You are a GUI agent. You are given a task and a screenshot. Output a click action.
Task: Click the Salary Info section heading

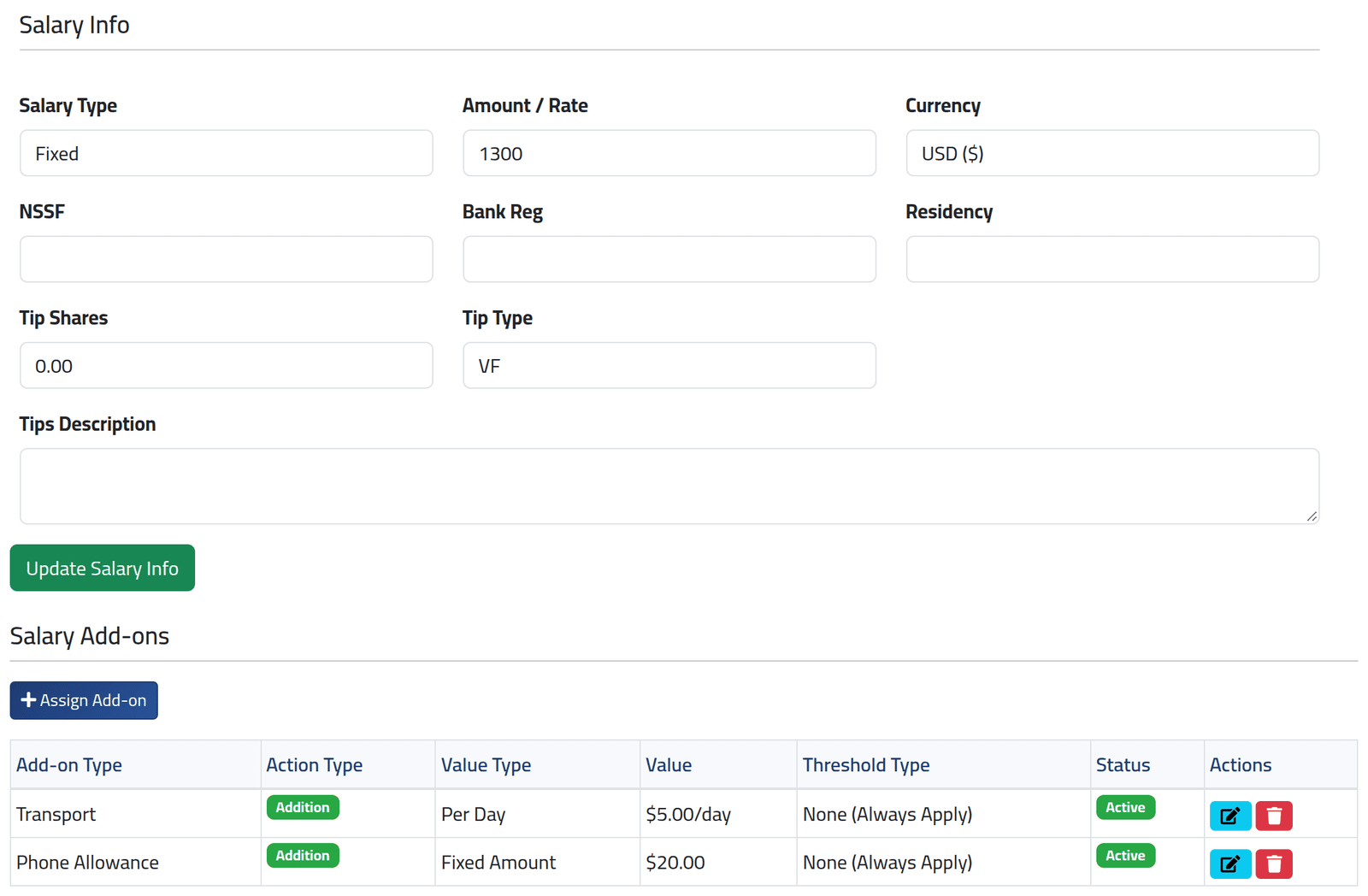74,25
